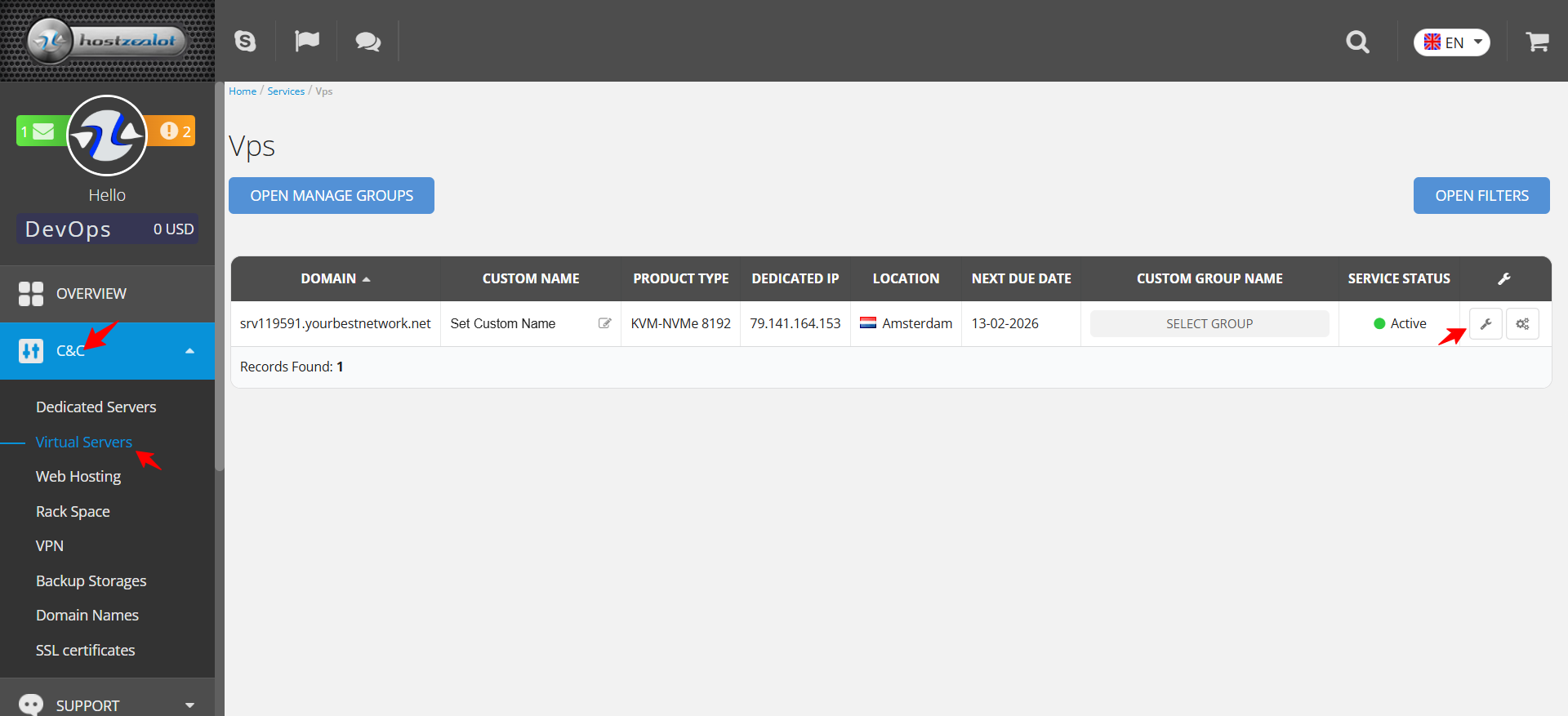1568x716 pixels.
Task: Collapse the C&C menu section
Action: click(x=189, y=351)
